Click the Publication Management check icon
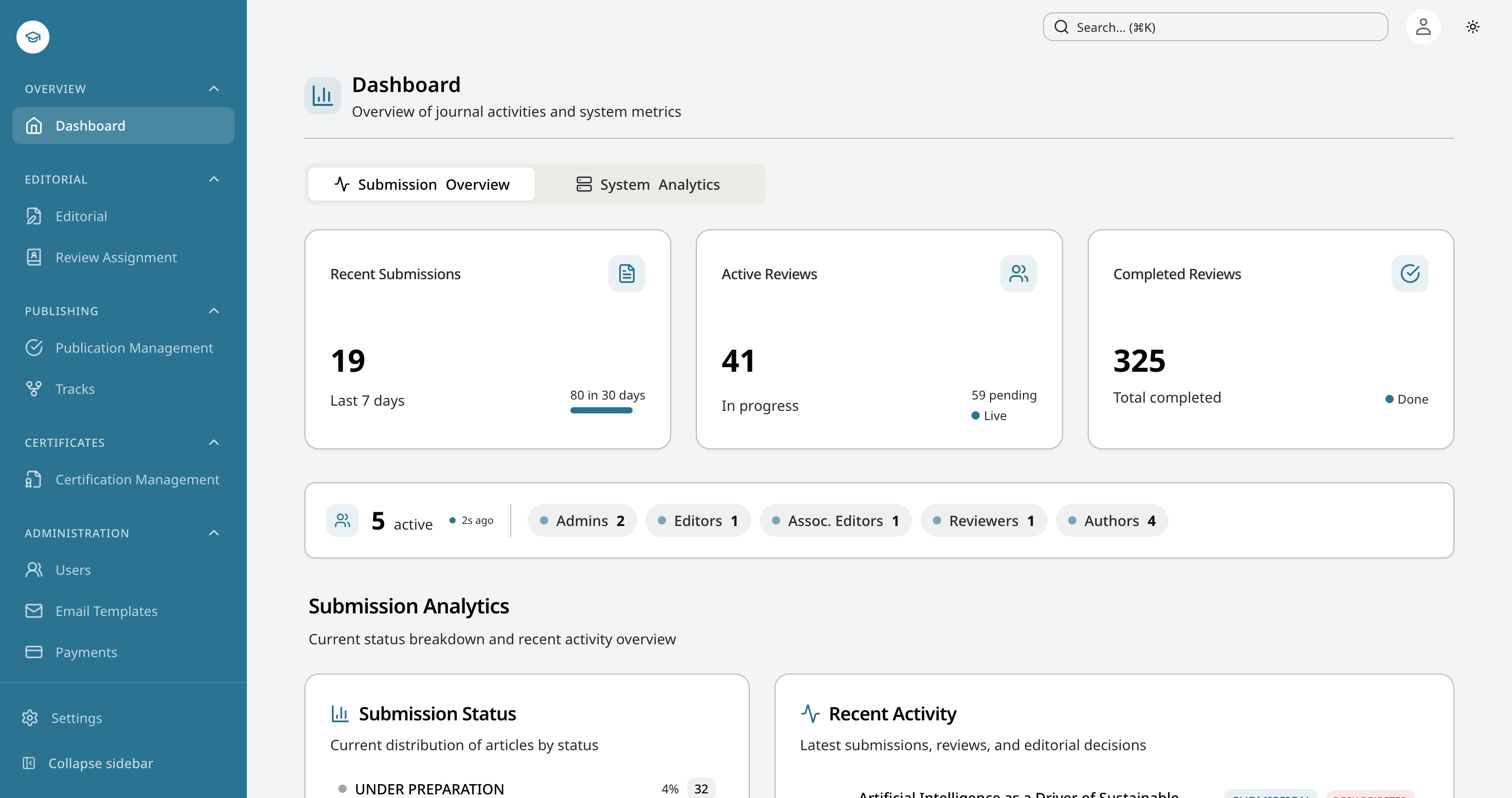This screenshot has height=798, width=1512. click(x=34, y=348)
